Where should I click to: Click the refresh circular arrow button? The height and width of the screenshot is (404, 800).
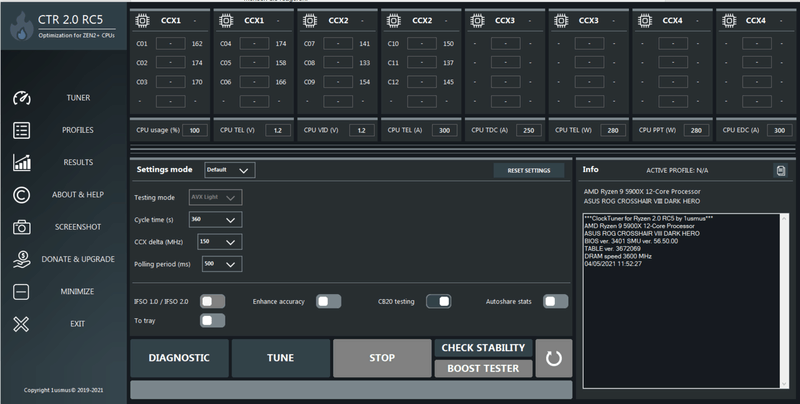[x=553, y=358]
